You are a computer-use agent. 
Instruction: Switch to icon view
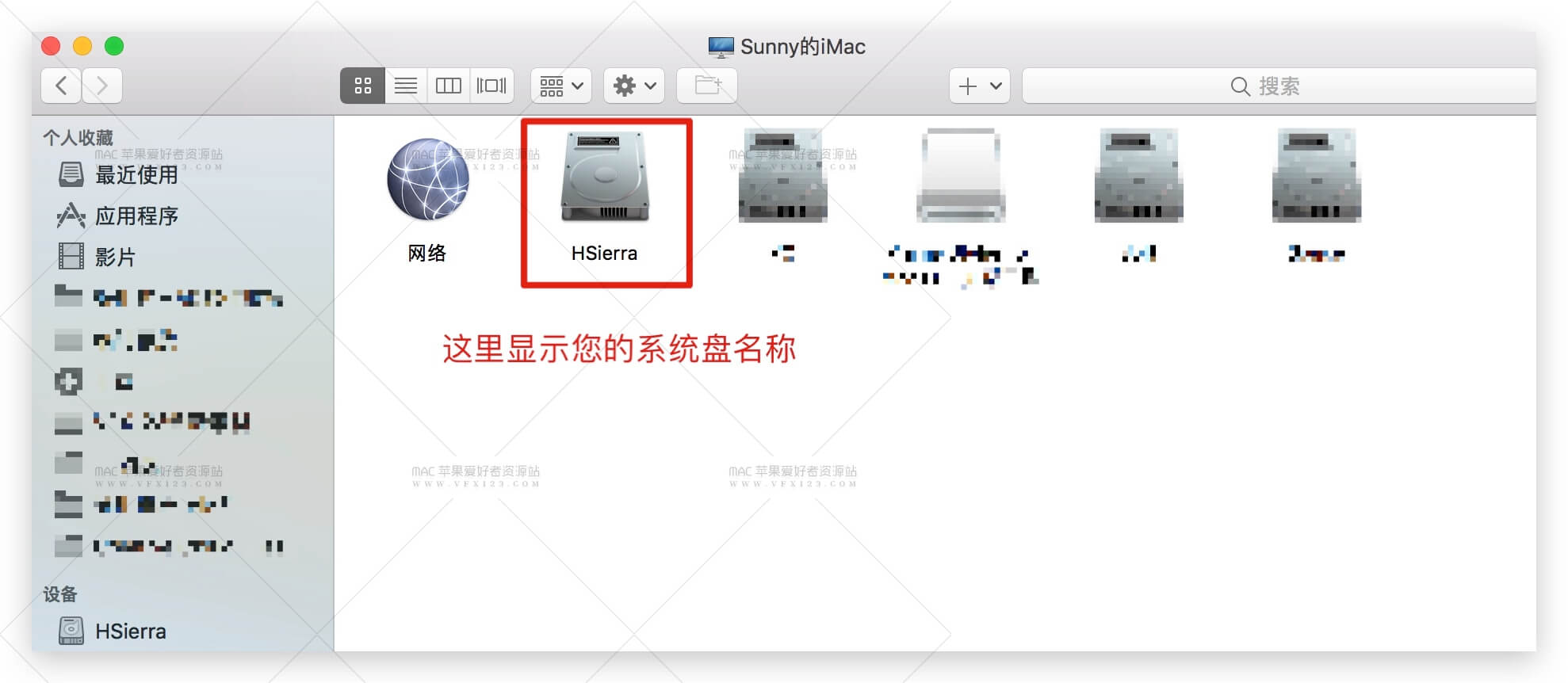pyautogui.click(x=362, y=86)
